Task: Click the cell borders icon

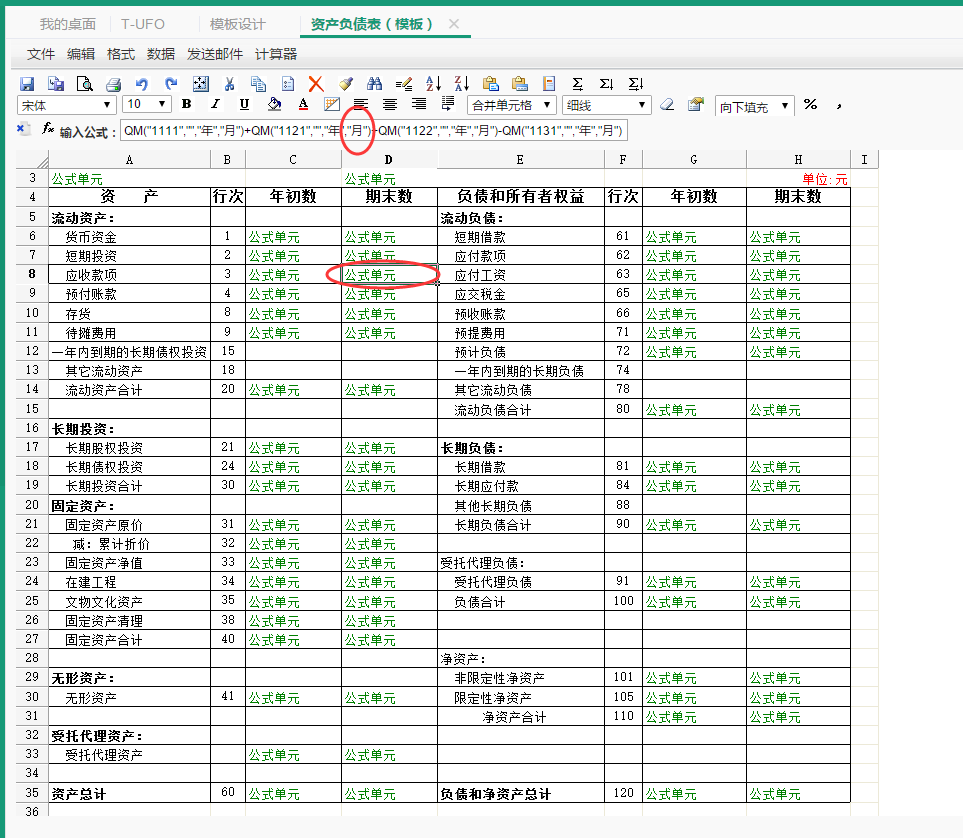Action: (x=332, y=104)
